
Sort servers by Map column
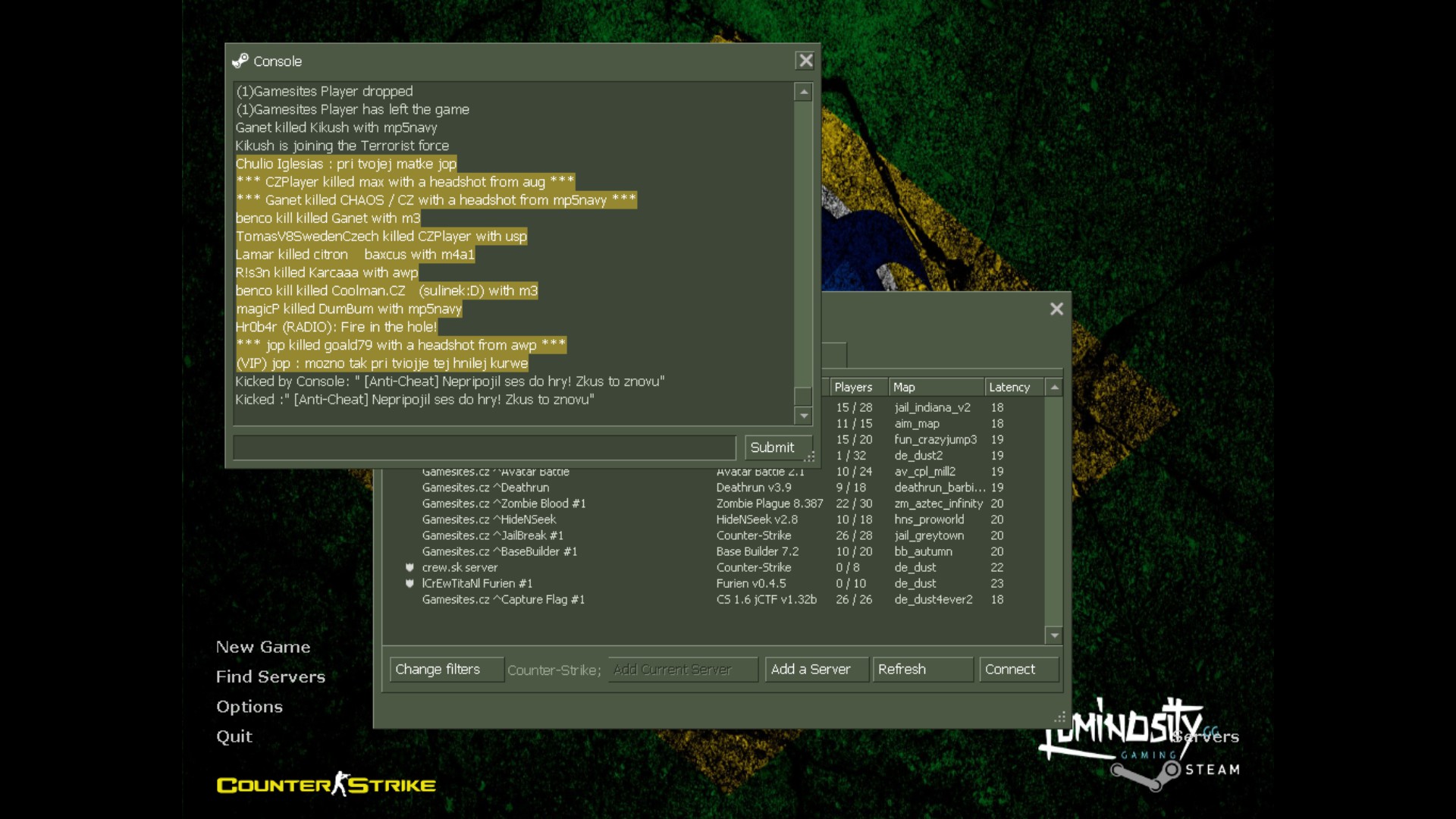coord(937,387)
